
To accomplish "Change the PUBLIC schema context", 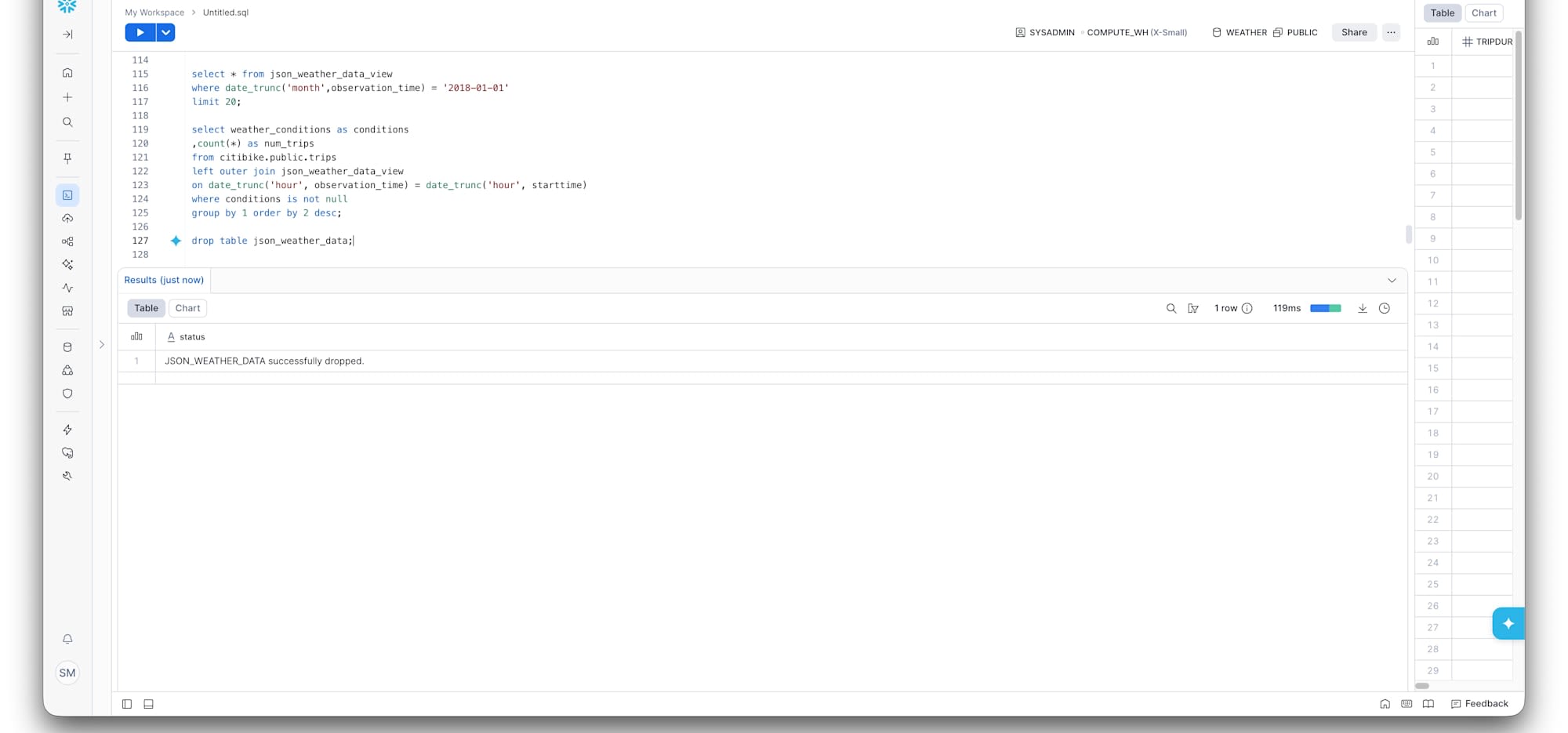I will click(1295, 32).
